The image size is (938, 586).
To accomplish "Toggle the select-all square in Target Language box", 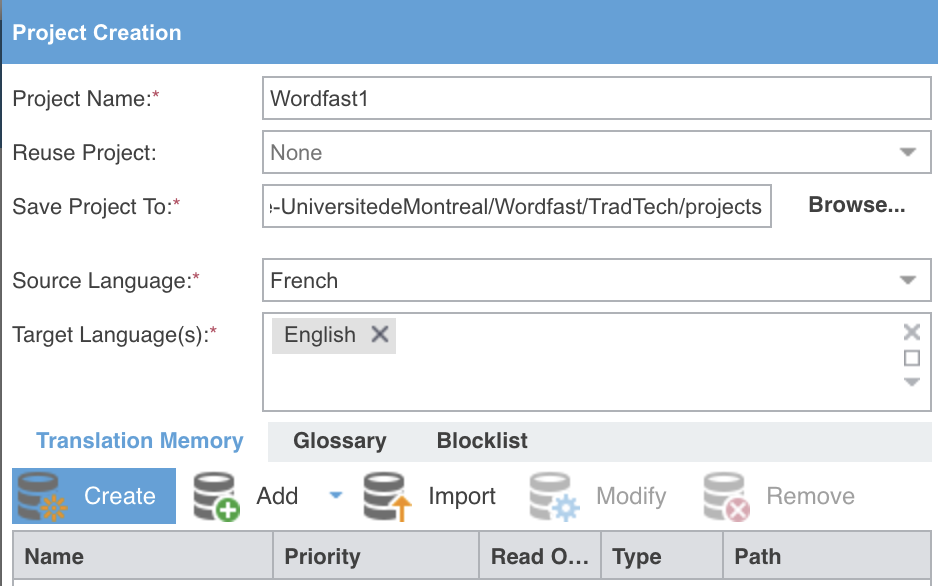I will (912, 358).
